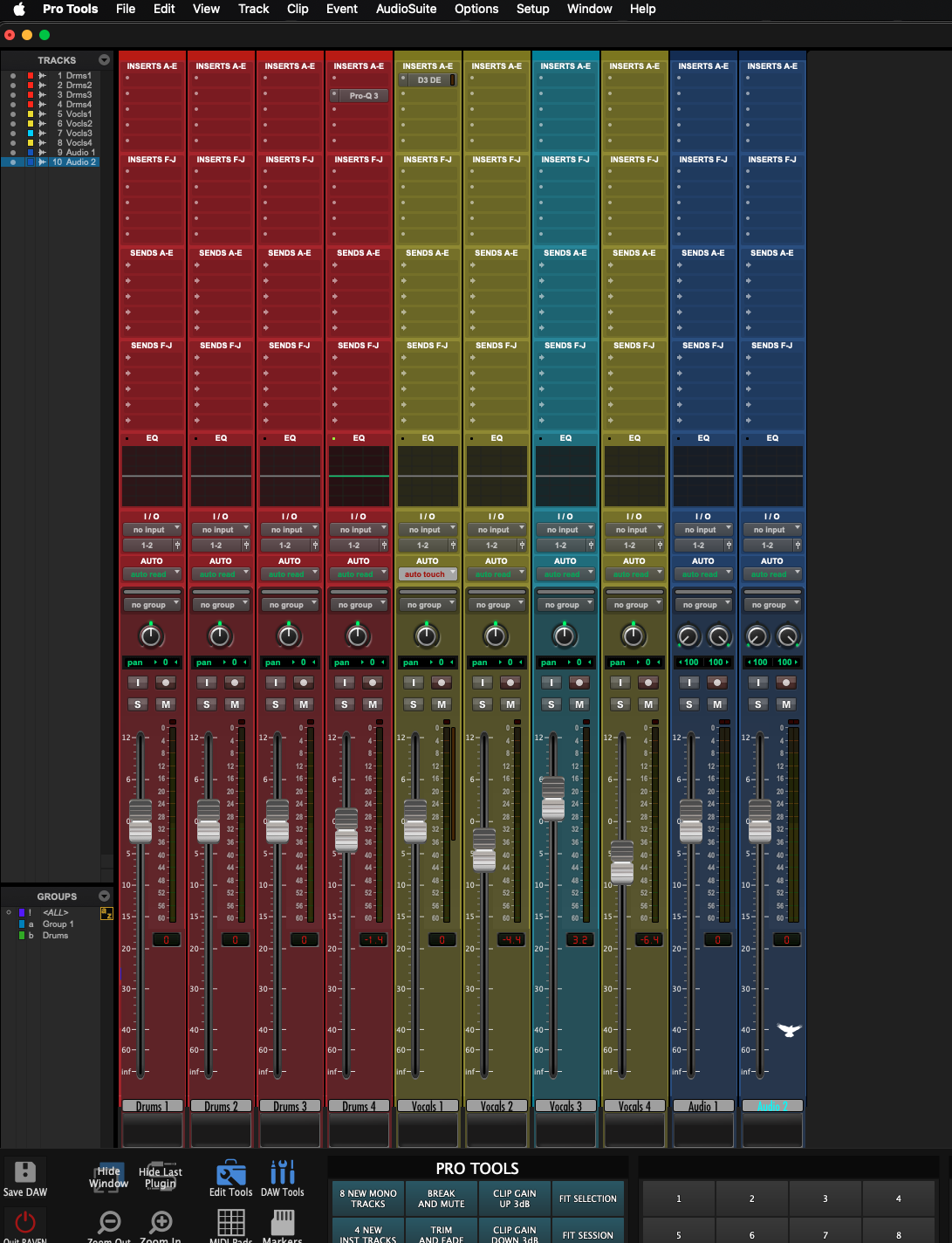Solo the Audio 2 track
This screenshot has width=952, height=1243.
pyautogui.click(x=758, y=704)
